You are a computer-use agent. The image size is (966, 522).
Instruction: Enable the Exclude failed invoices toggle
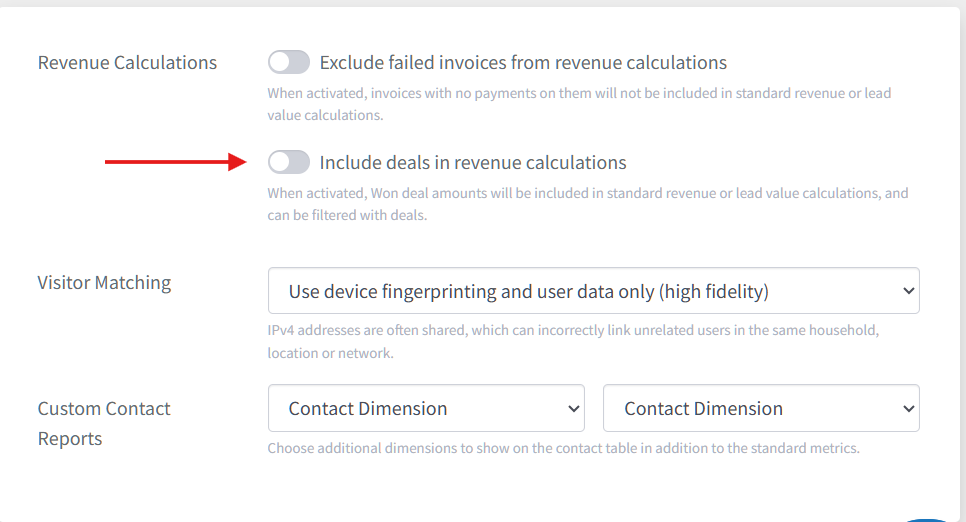click(x=288, y=62)
